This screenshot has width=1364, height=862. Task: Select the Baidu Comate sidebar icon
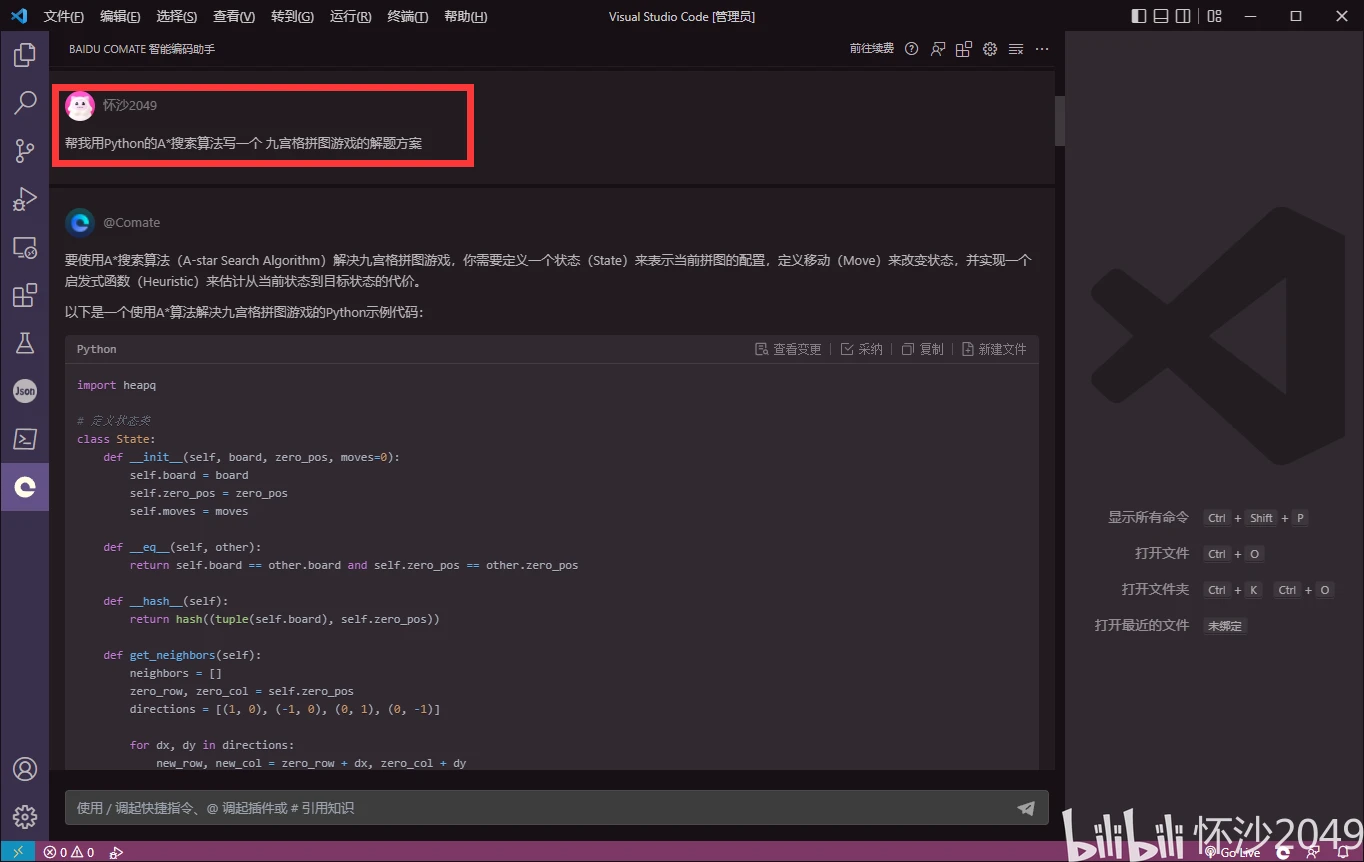point(25,487)
